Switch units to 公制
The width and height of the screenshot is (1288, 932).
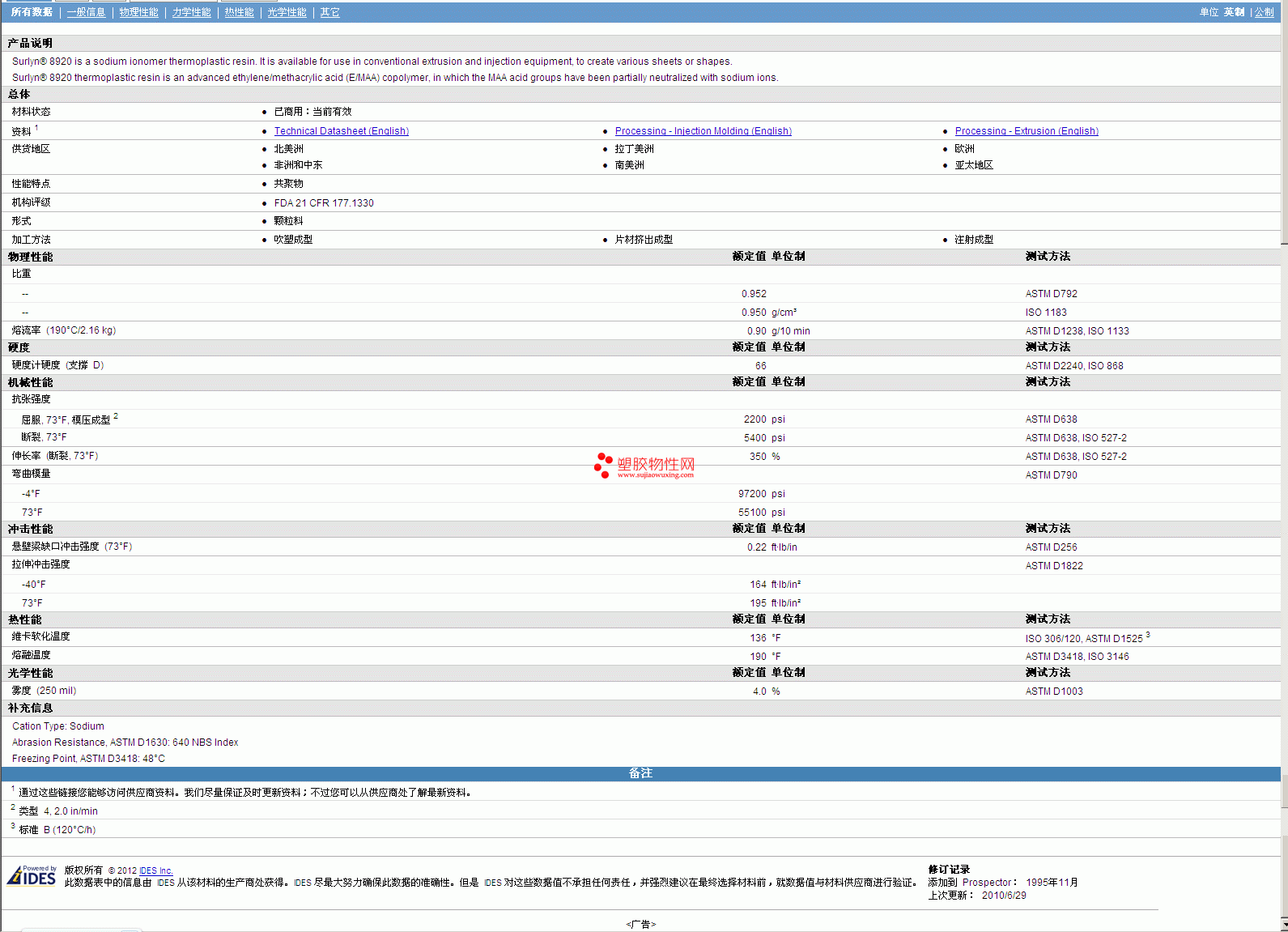pyautogui.click(x=1264, y=12)
